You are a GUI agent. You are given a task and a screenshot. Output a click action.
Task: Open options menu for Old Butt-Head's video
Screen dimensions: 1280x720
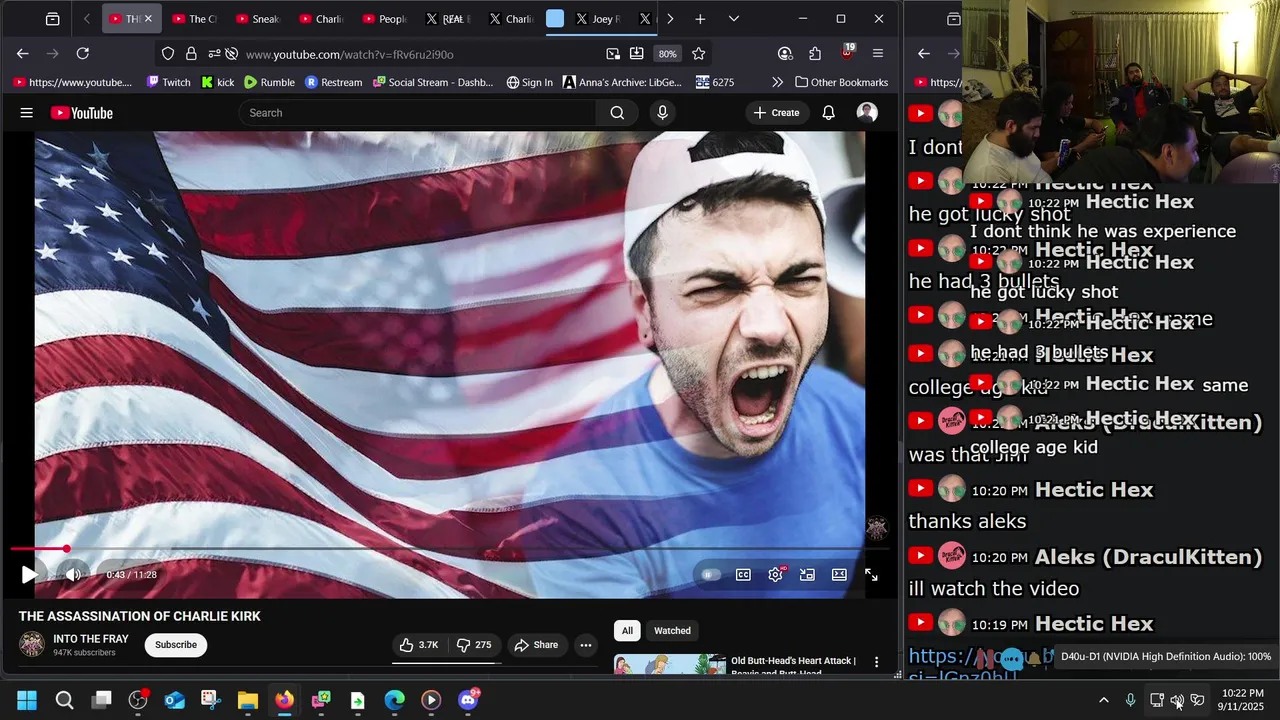pyautogui.click(x=876, y=662)
